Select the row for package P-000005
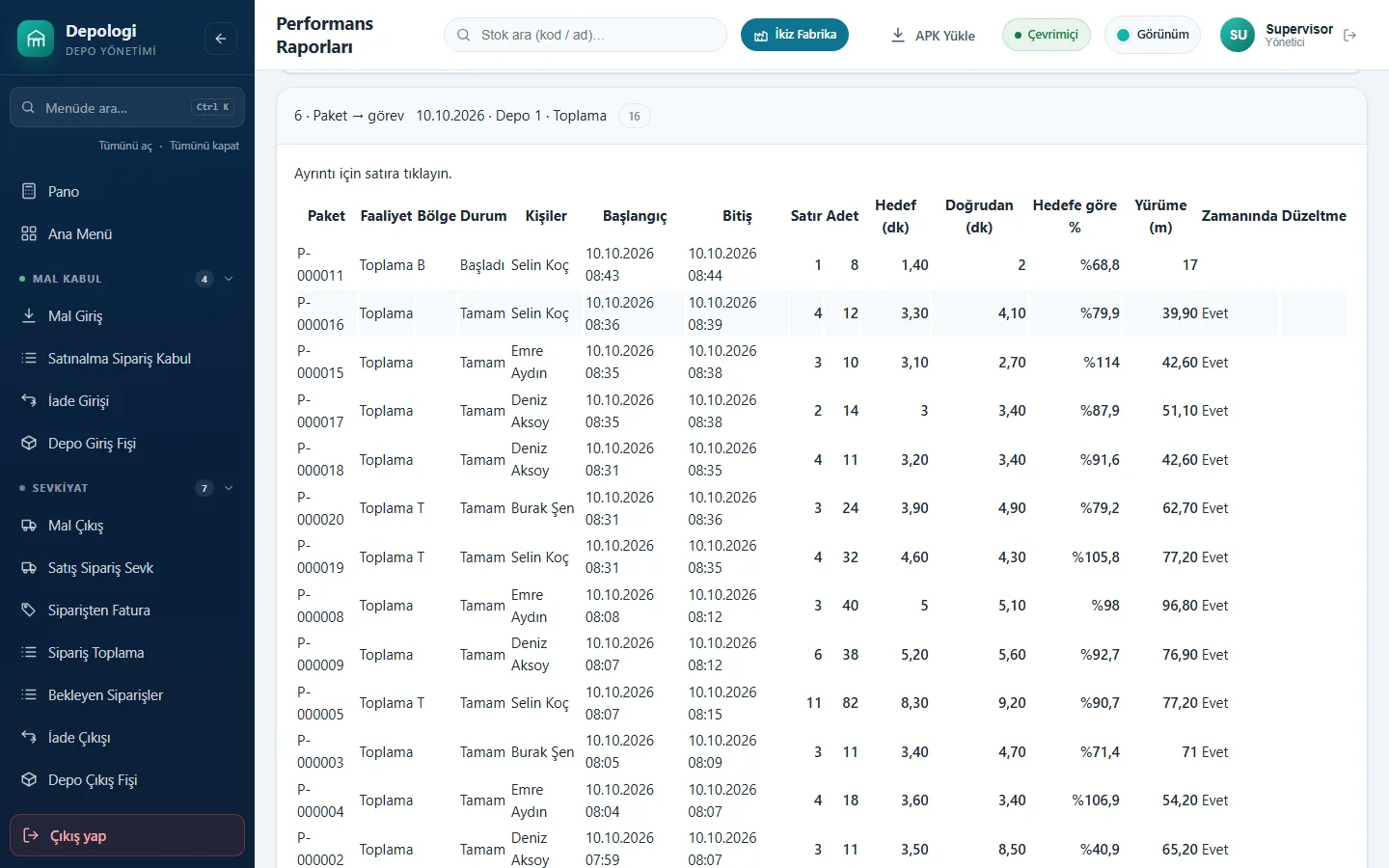Image resolution: width=1389 pixels, height=868 pixels. 820,703
